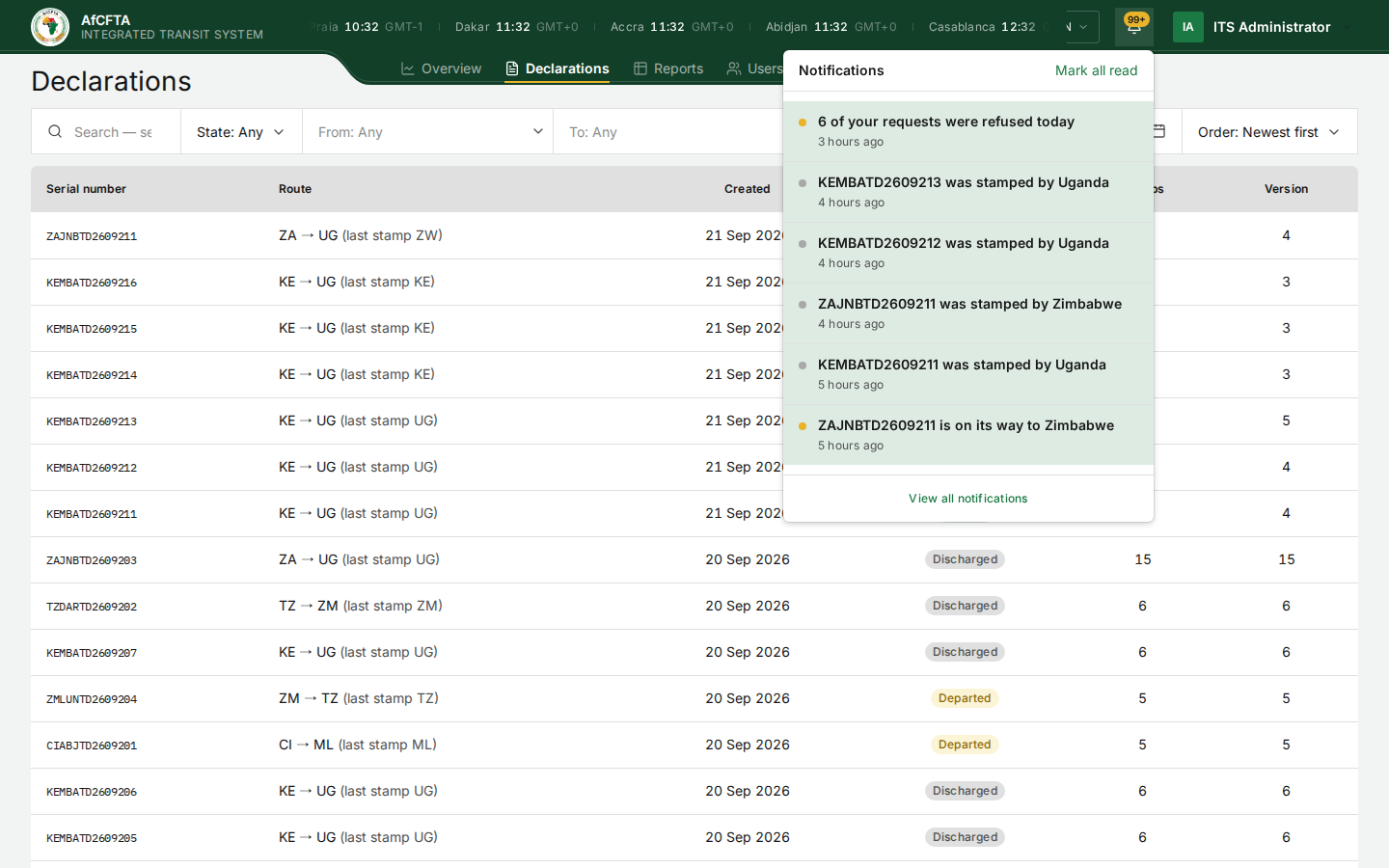Click the search magnifier icon
The width and height of the screenshot is (1389, 868).
55,131
